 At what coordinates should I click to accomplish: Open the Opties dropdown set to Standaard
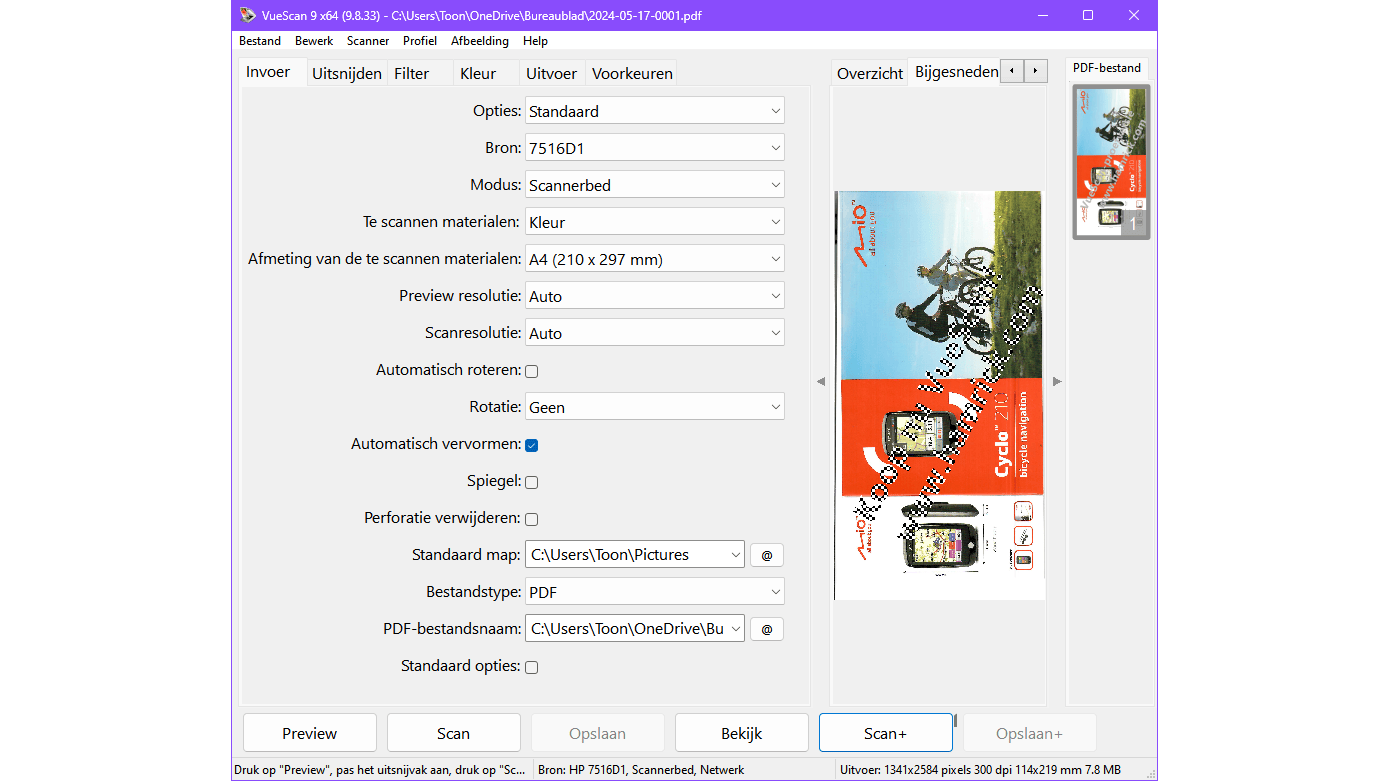click(655, 111)
